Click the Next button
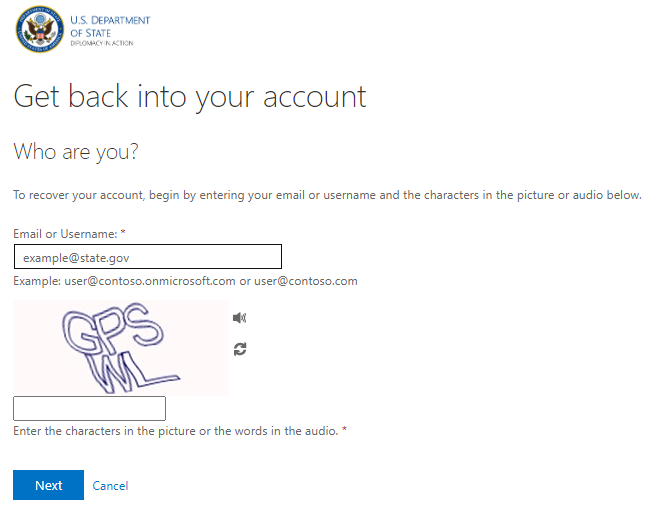 tap(48, 485)
